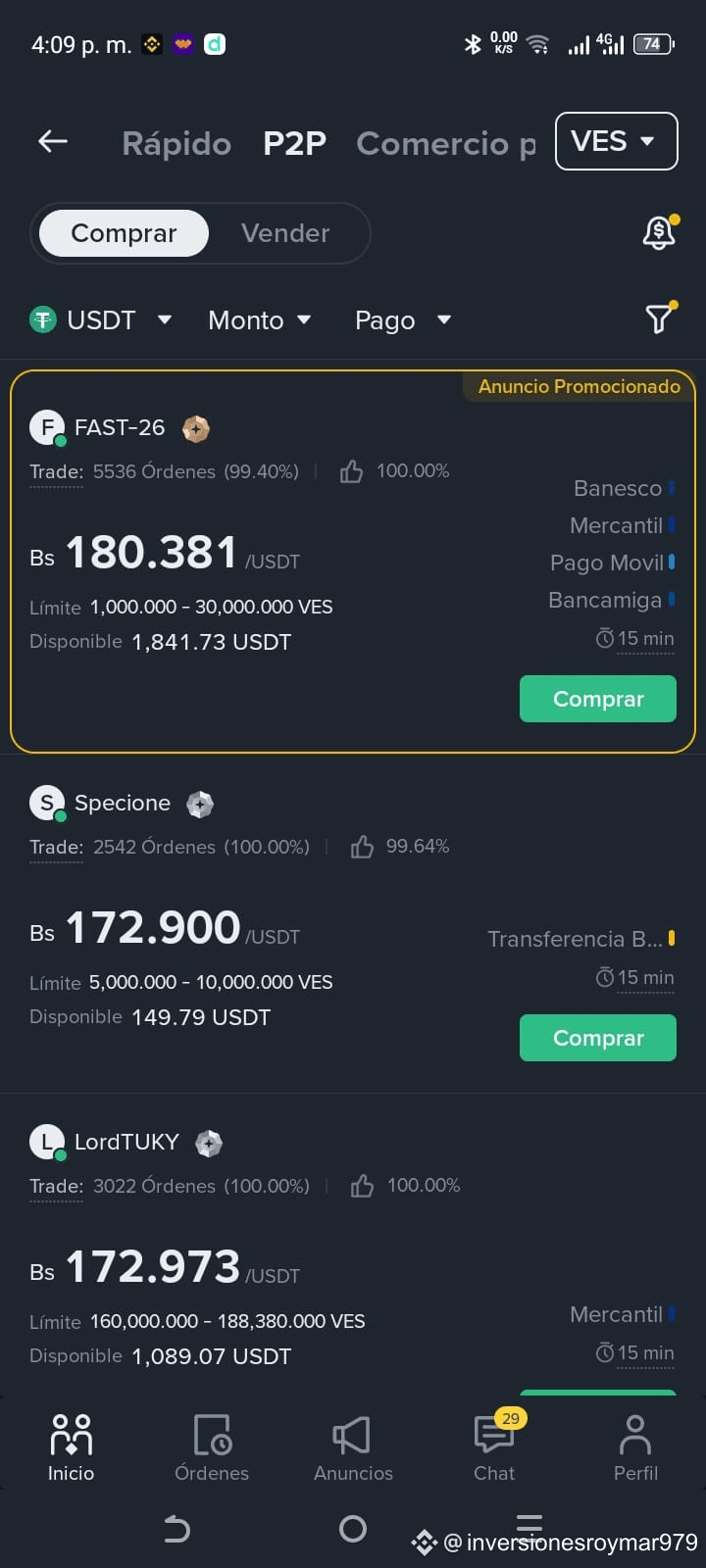
Task: Open LordTUKY merchant profile name
Action: tap(126, 1143)
